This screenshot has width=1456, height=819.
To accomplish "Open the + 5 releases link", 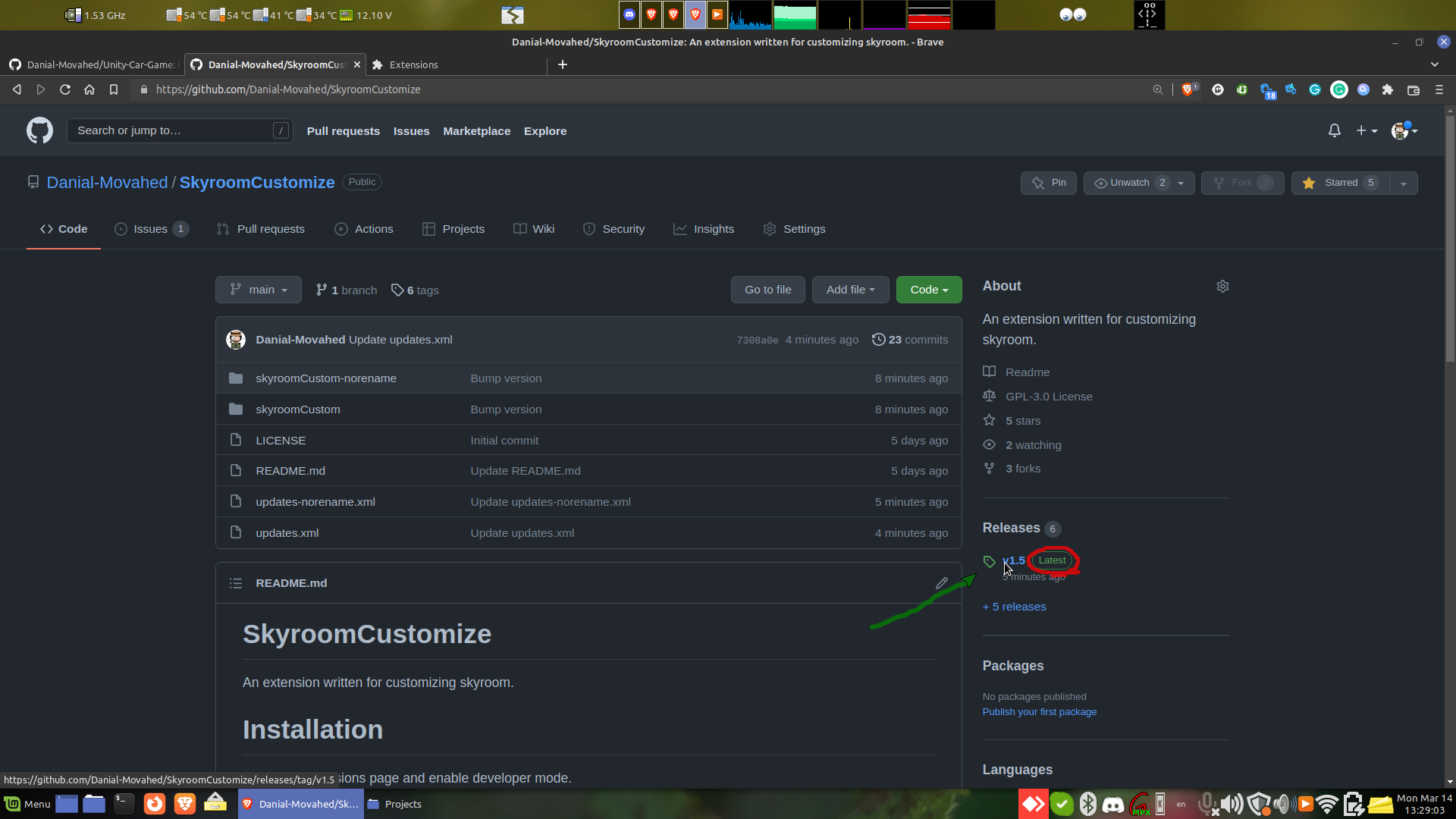I will [x=1015, y=607].
